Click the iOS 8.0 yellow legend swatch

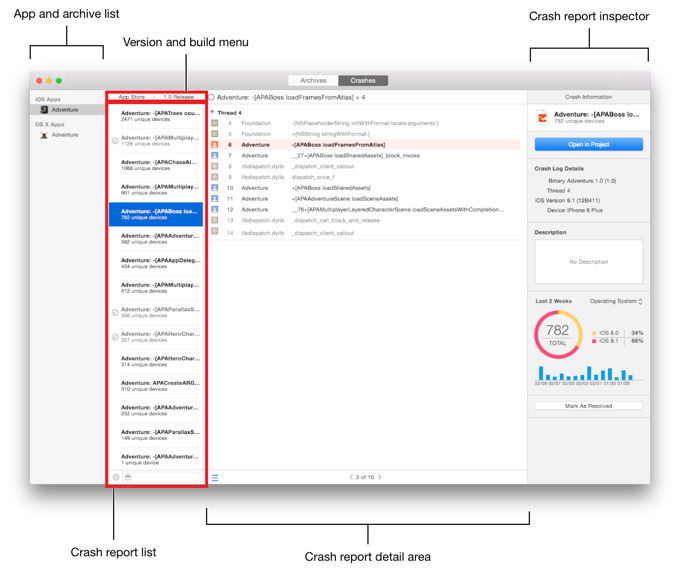coord(594,333)
